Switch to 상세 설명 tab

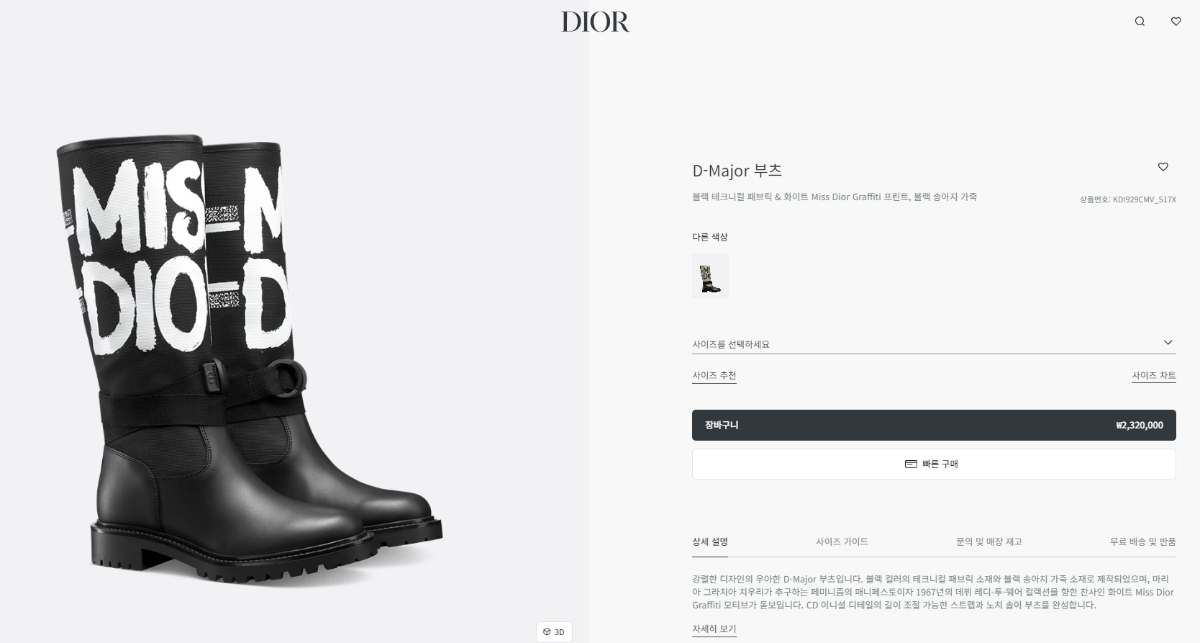pyautogui.click(x=710, y=542)
